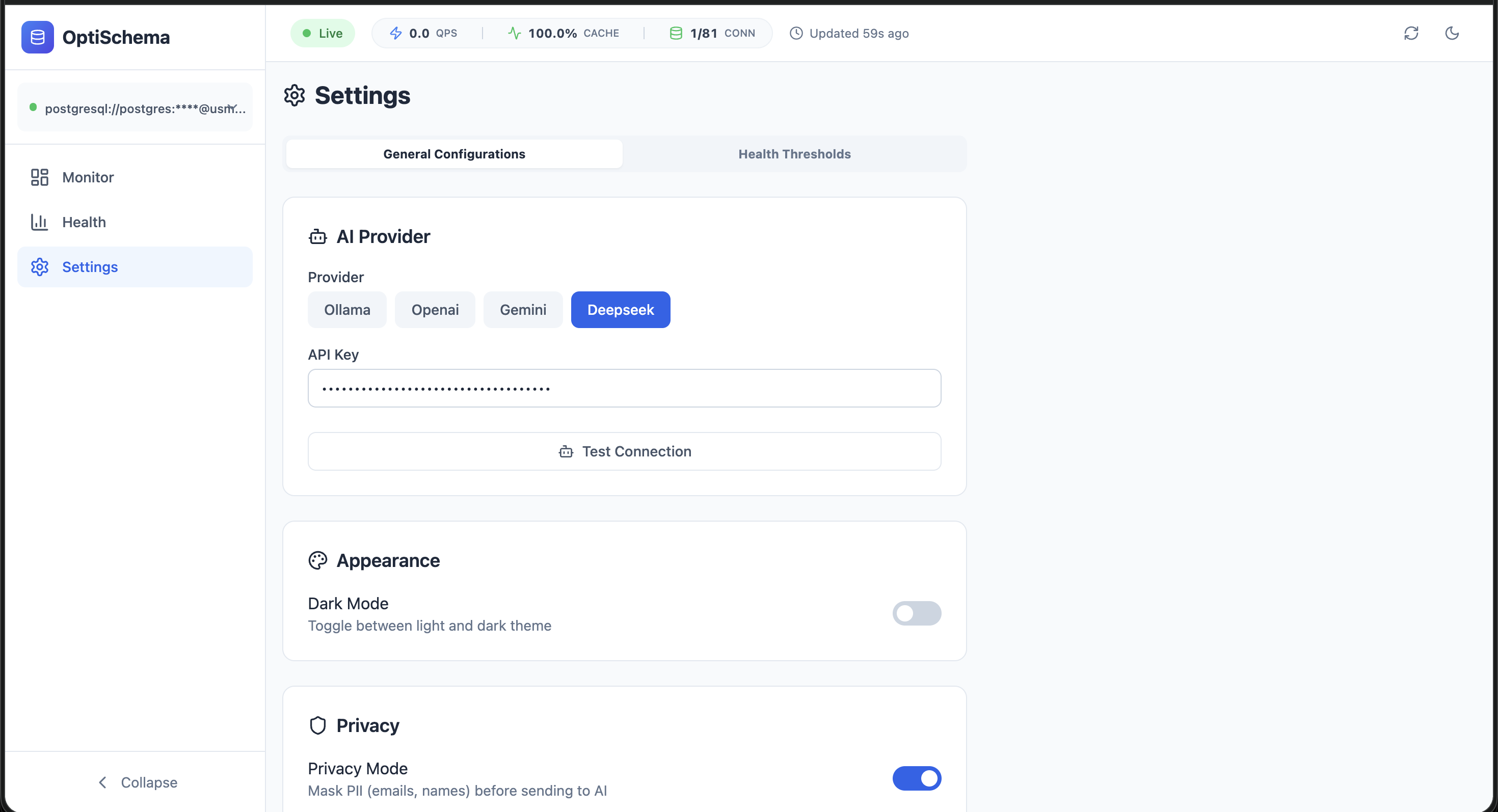Open the General Configurations tab
Viewport: 1498px width, 812px height.
(x=453, y=154)
